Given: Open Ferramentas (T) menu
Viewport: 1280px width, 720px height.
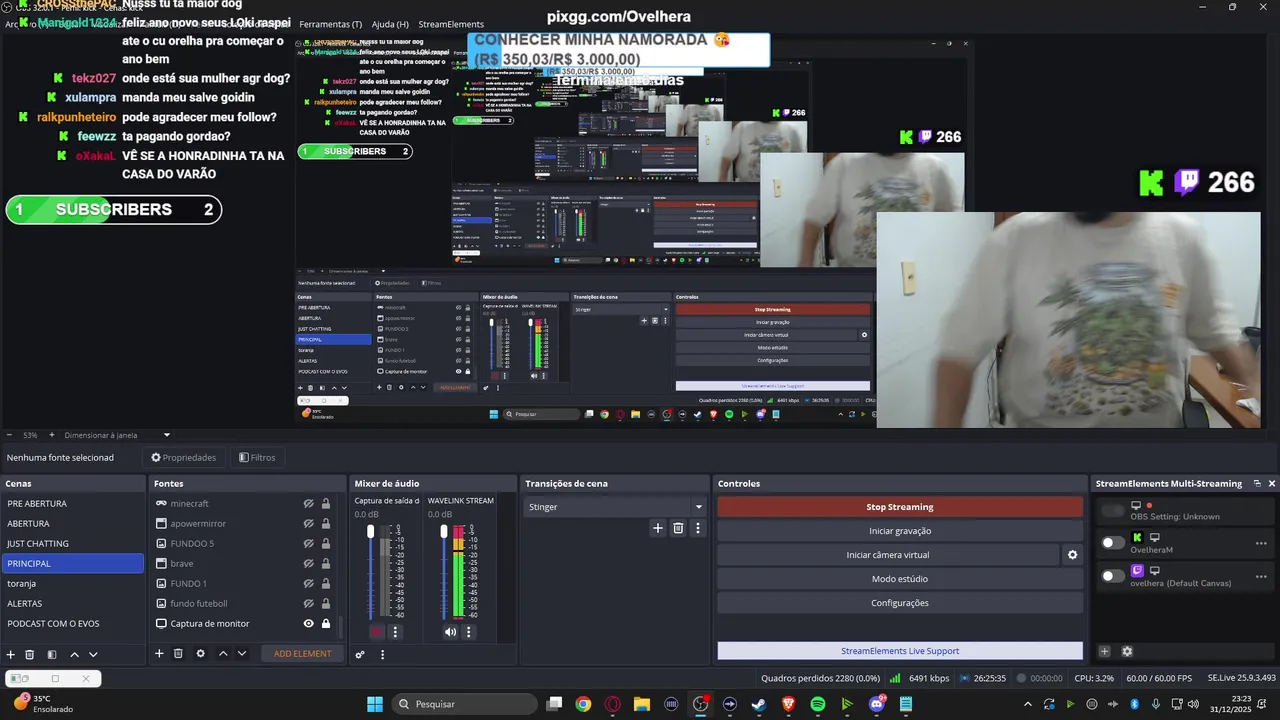Looking at the screenshot, I should pos(330,24).
